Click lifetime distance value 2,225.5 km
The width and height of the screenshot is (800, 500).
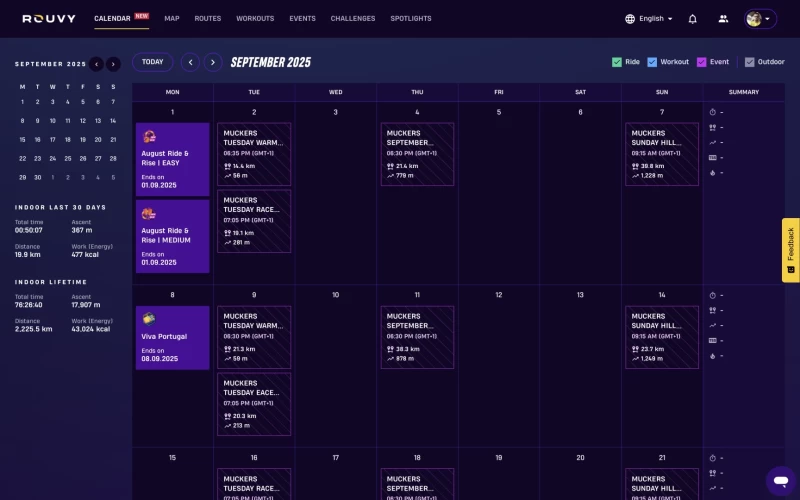34,329
